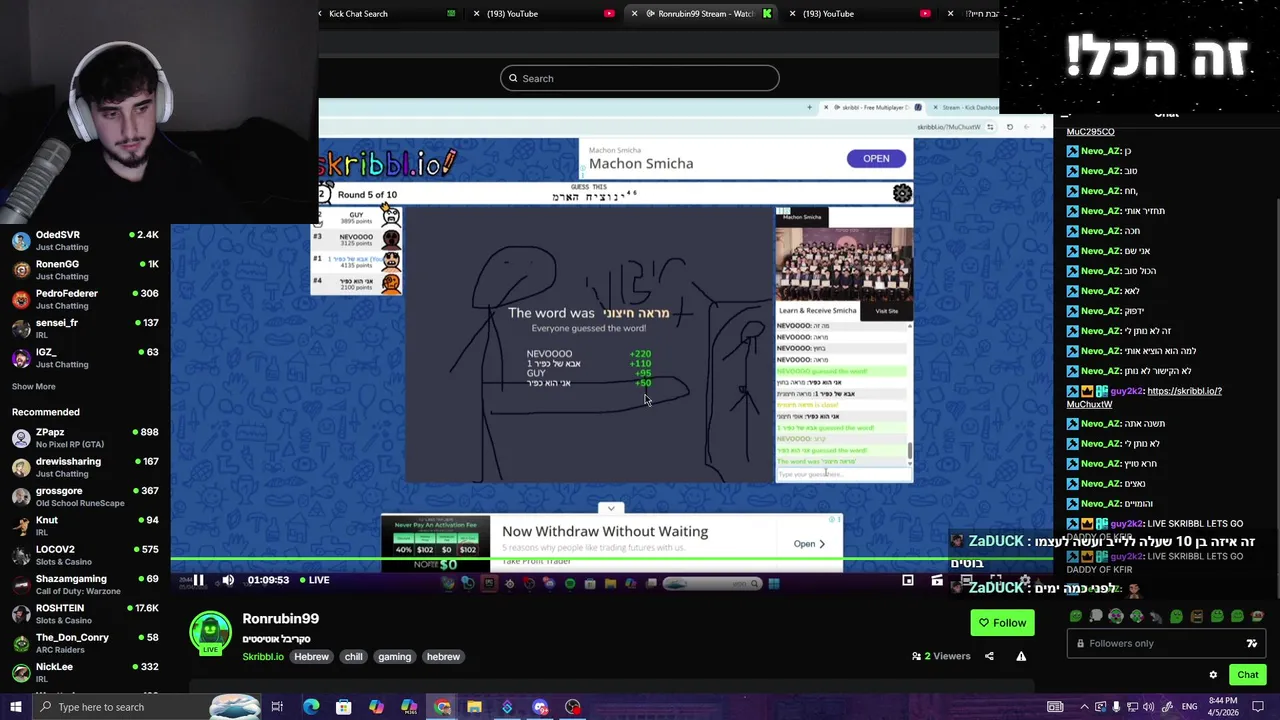1280x720 pixels.
Task: Launch Microsoft Edge from taskbar
Action: [x=311, y=707]
